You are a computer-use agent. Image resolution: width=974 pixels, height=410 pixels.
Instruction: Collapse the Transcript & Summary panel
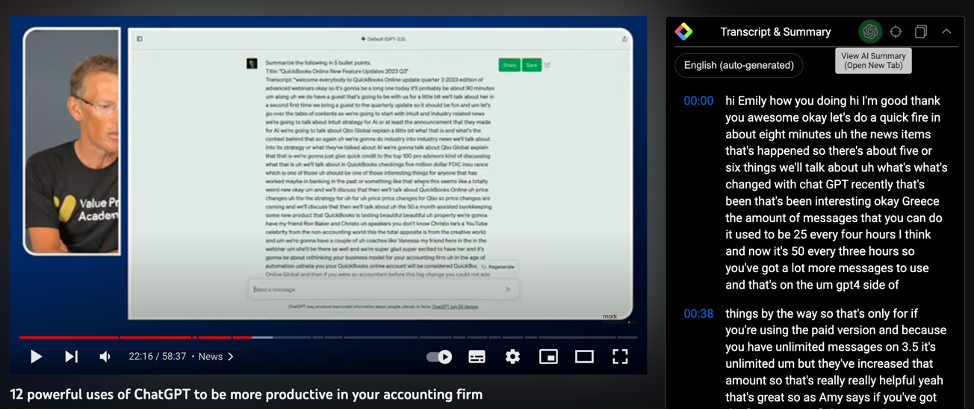[x=946, y=31]
